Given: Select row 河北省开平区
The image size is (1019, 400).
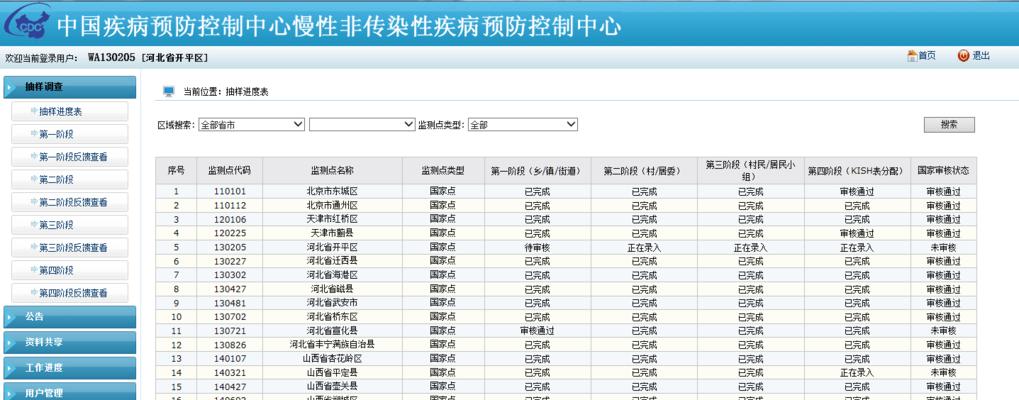Looking at the screenshot, I should point(566,247).
